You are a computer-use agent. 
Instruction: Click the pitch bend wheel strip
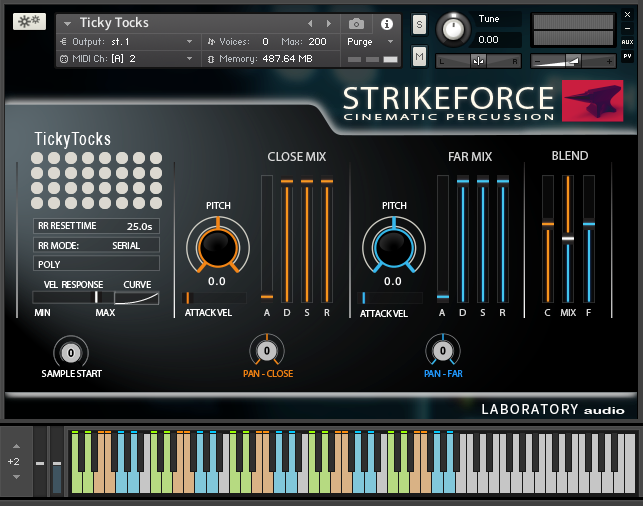[40, 461]
